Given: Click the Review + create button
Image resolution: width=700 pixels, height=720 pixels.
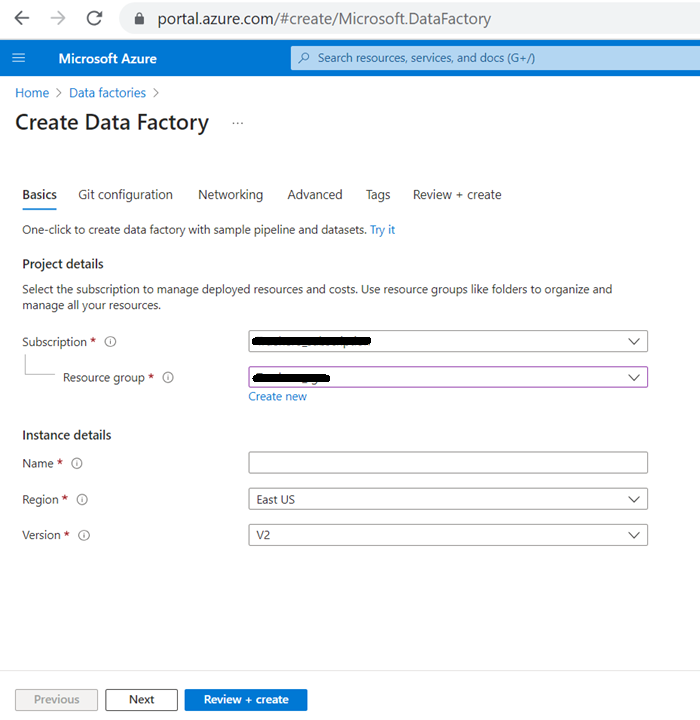Looking at the screenshot, I should pyautogui.click(x=246, y=700).
